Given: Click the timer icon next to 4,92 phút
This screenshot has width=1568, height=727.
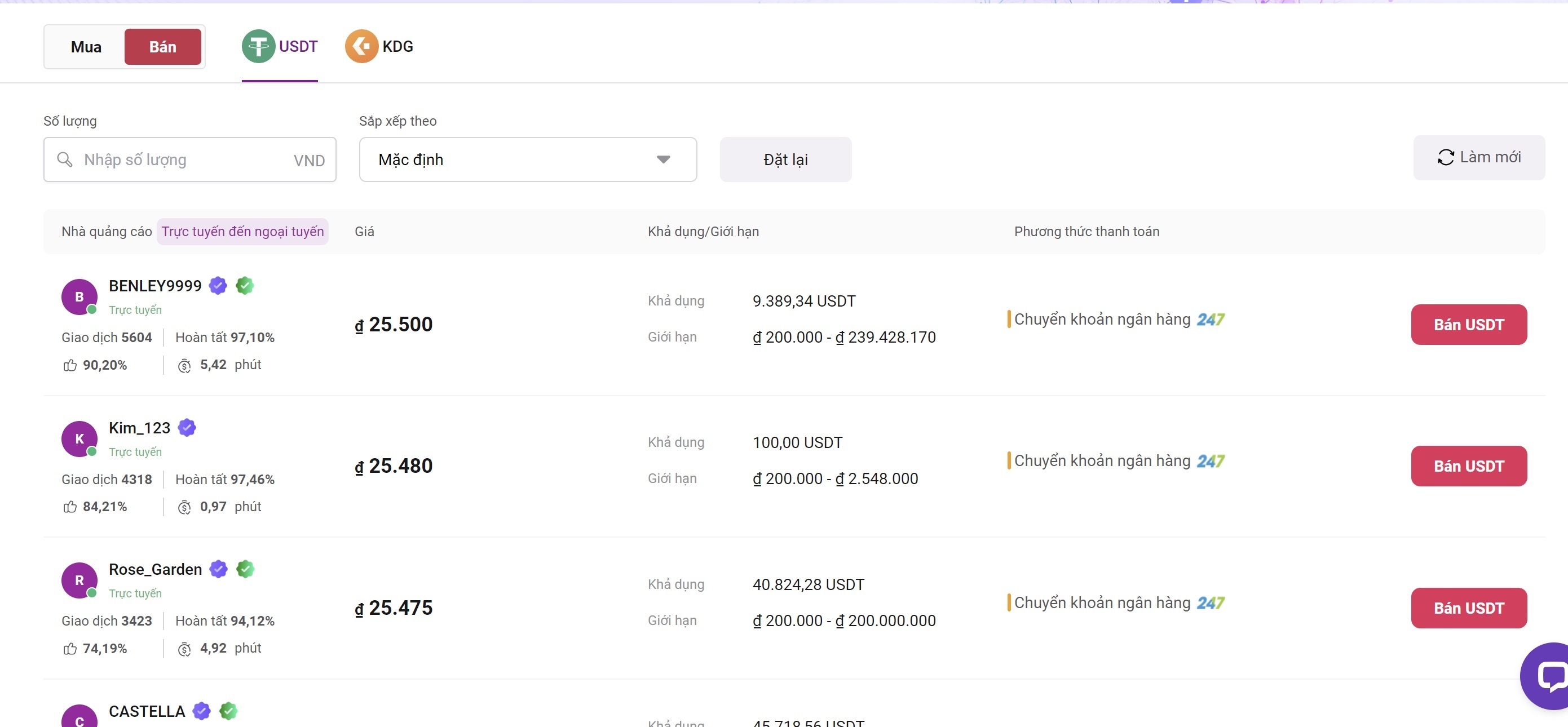Looking at the screenshot, I should tap(184, 649).
